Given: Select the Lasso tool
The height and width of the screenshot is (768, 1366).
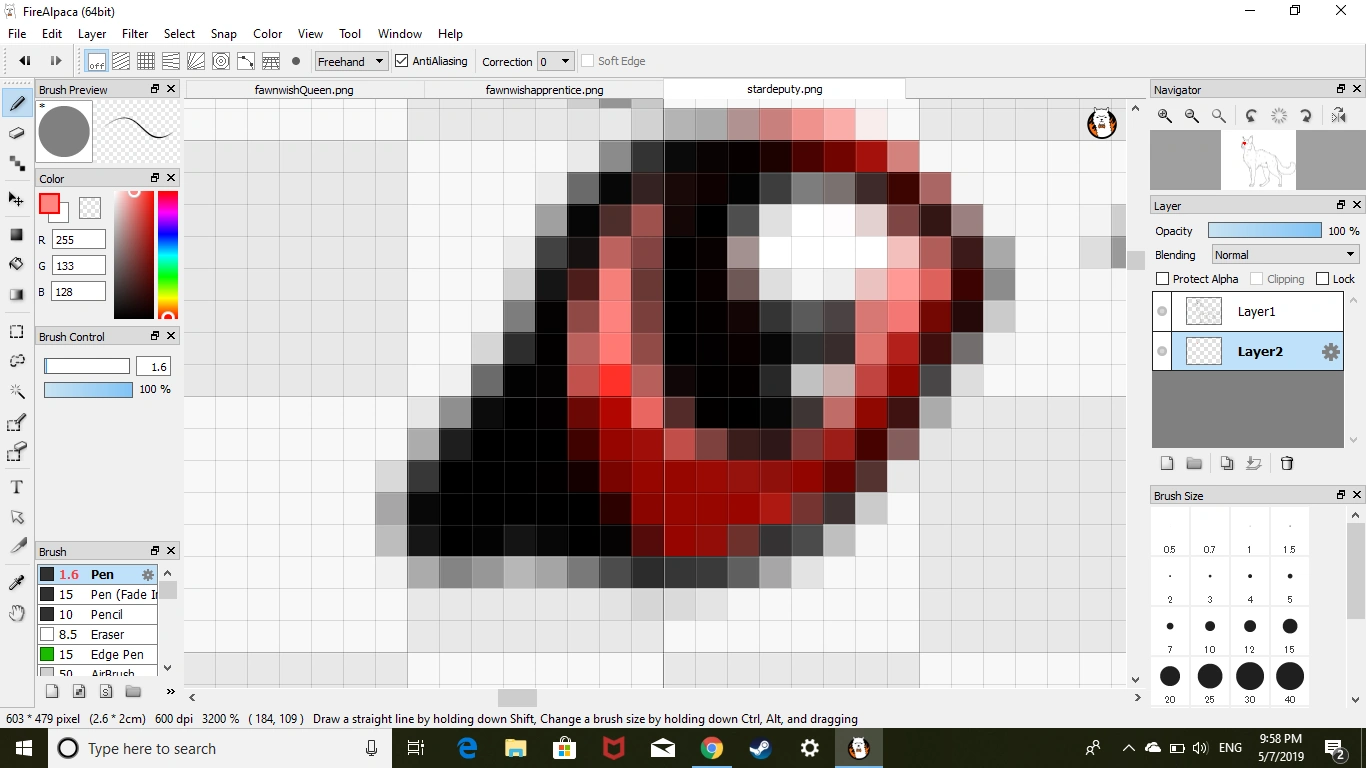Looking at the screenshot, I should (x=17, y=361).
